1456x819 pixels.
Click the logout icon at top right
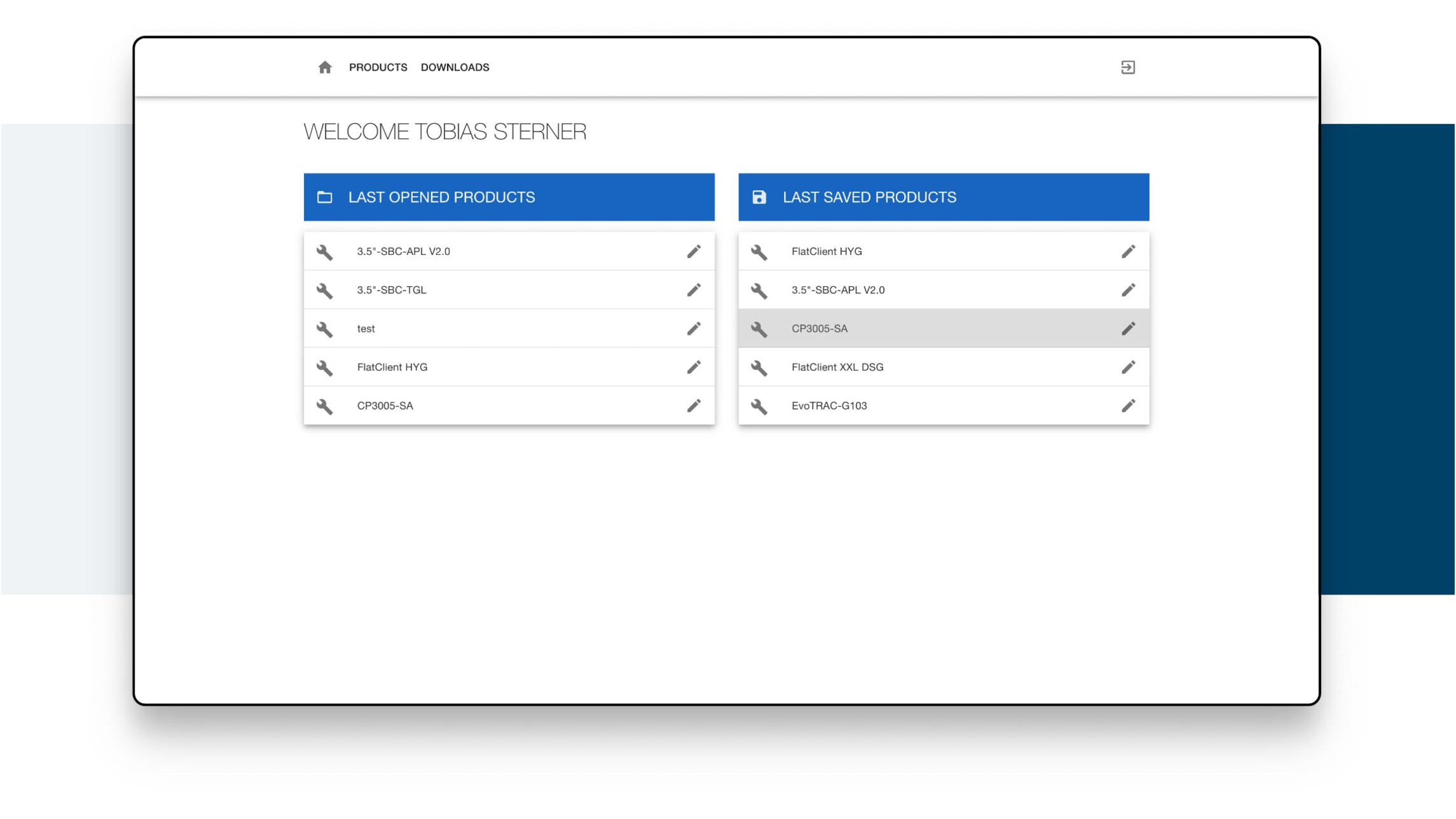click(1127, 67)
